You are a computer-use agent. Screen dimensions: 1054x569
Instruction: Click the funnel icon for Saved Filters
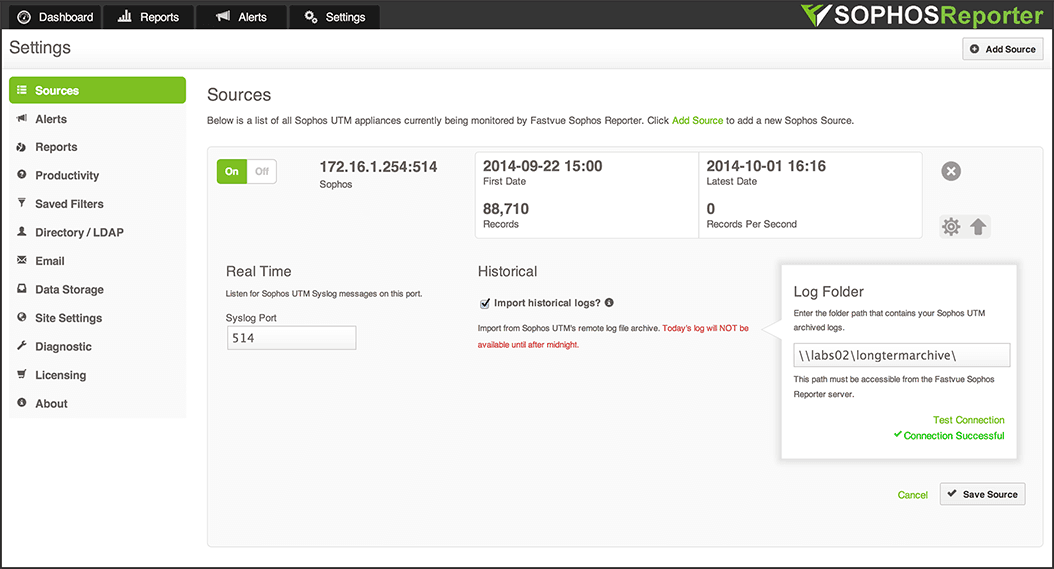pyautogui.click(x=22, y=202)
